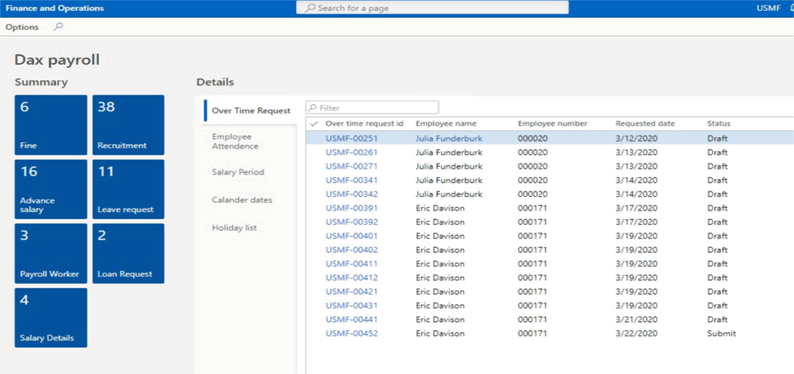Select the Holiday list tab
The width and height of the screenshot is (794, 374).
[x=234, y=228]
